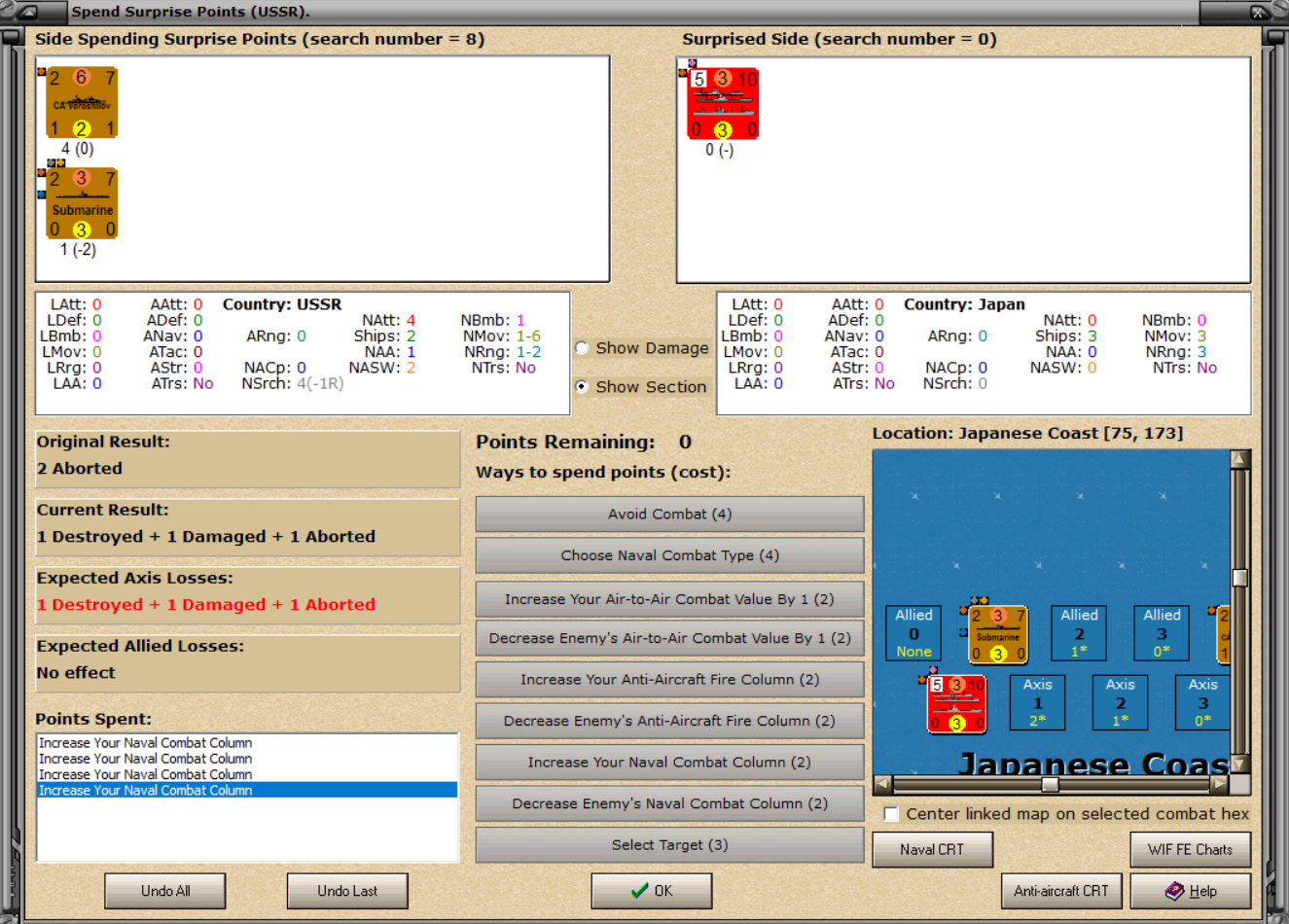Click the map's horizontal scrollbar thumb
The height and width of the screenshot is (924, 1289).
point(1050,784)
